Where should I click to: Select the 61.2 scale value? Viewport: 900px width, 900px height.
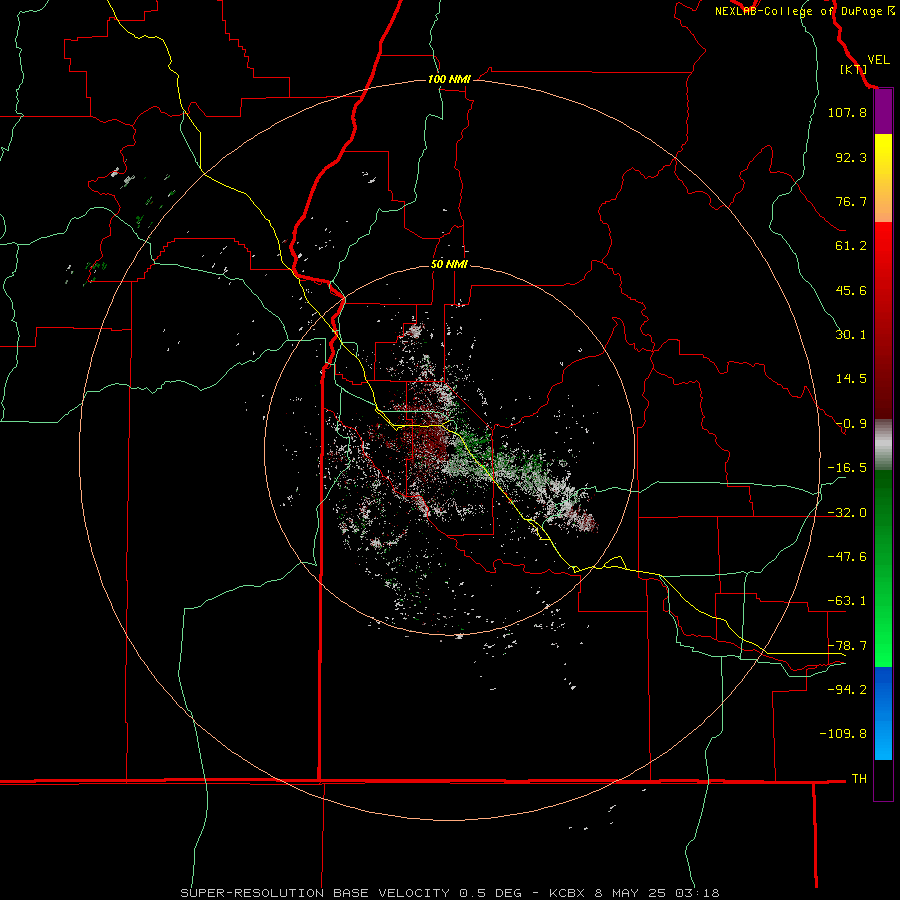pyautogui.click(x=851, y=246)
